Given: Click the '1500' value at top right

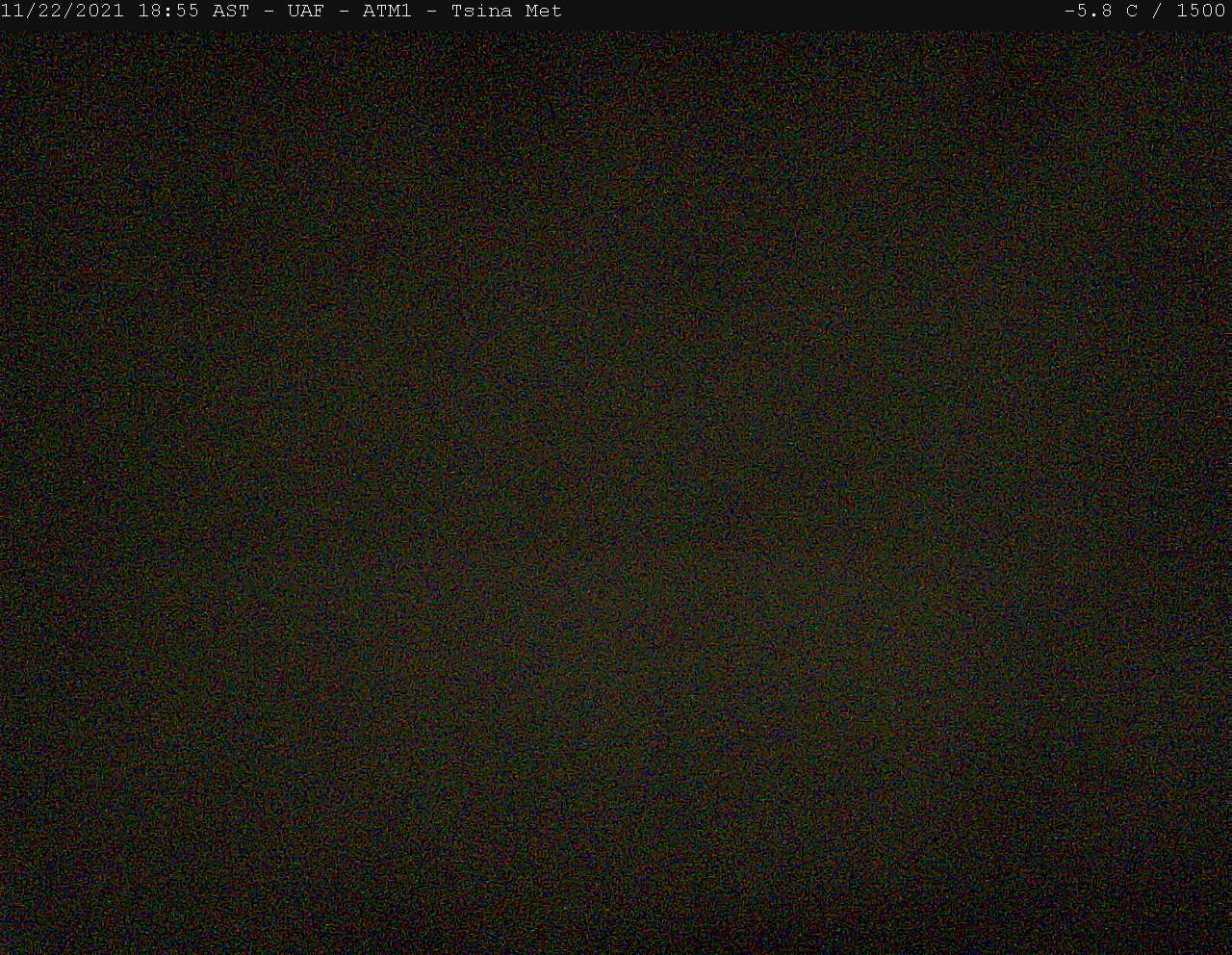Looking at the screenshot, I should 1201,12.
